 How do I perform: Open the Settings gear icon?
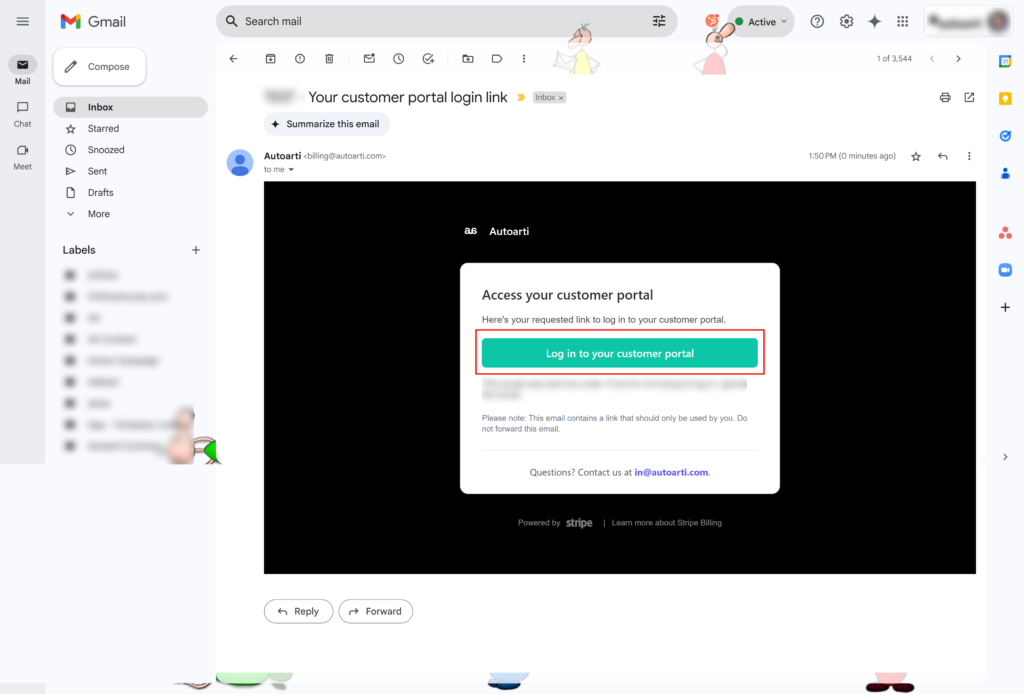pyautogui.click(x=846, y=22)
